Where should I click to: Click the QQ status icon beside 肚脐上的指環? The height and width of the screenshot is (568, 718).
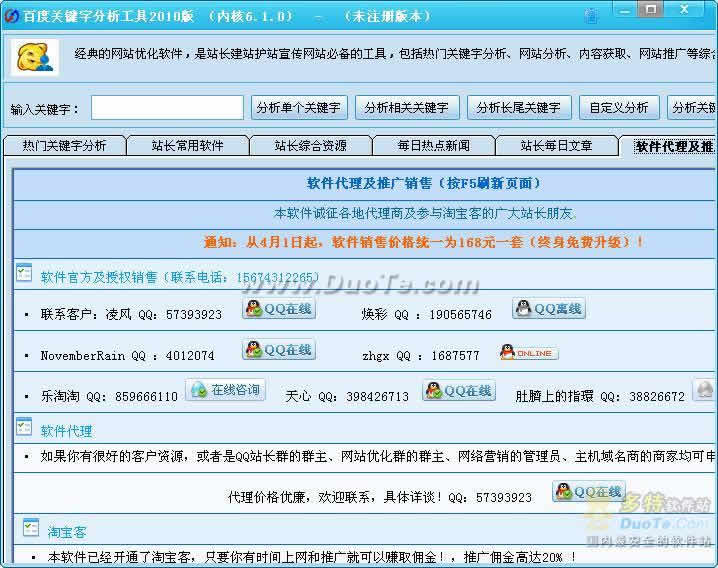(705, 390)
